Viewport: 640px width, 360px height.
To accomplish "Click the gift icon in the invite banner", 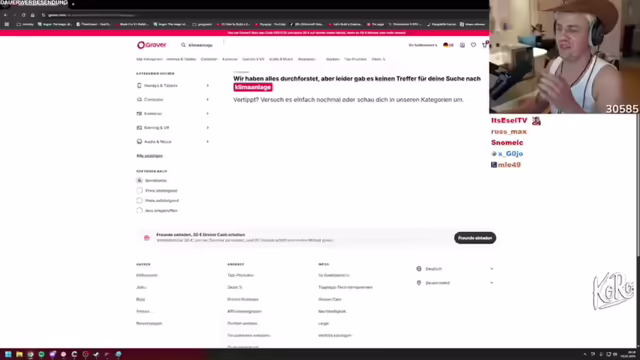I will 147,238.
